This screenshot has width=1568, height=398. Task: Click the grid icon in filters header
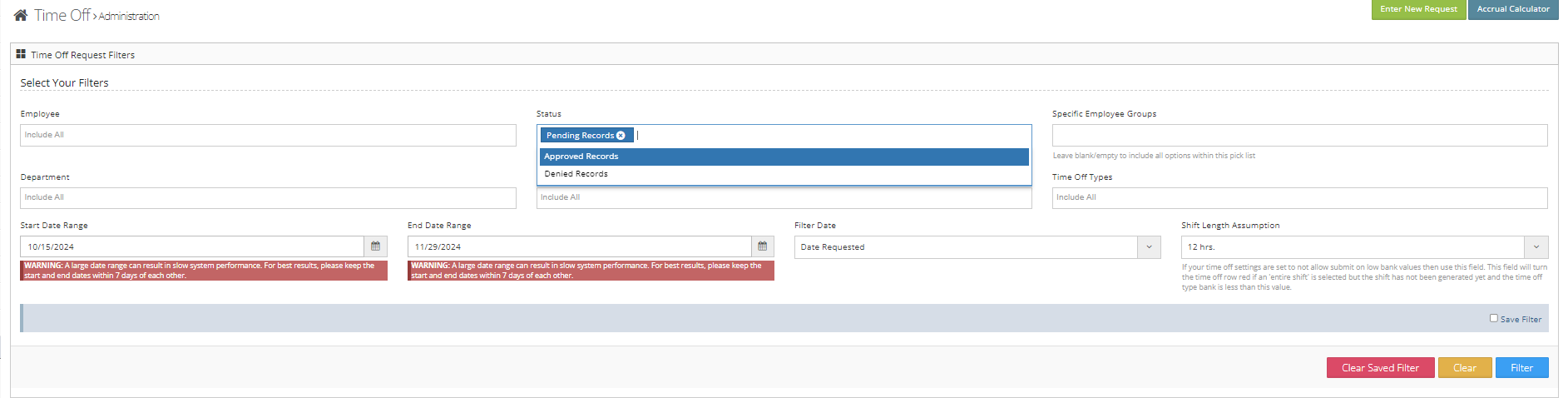[21, 54]
